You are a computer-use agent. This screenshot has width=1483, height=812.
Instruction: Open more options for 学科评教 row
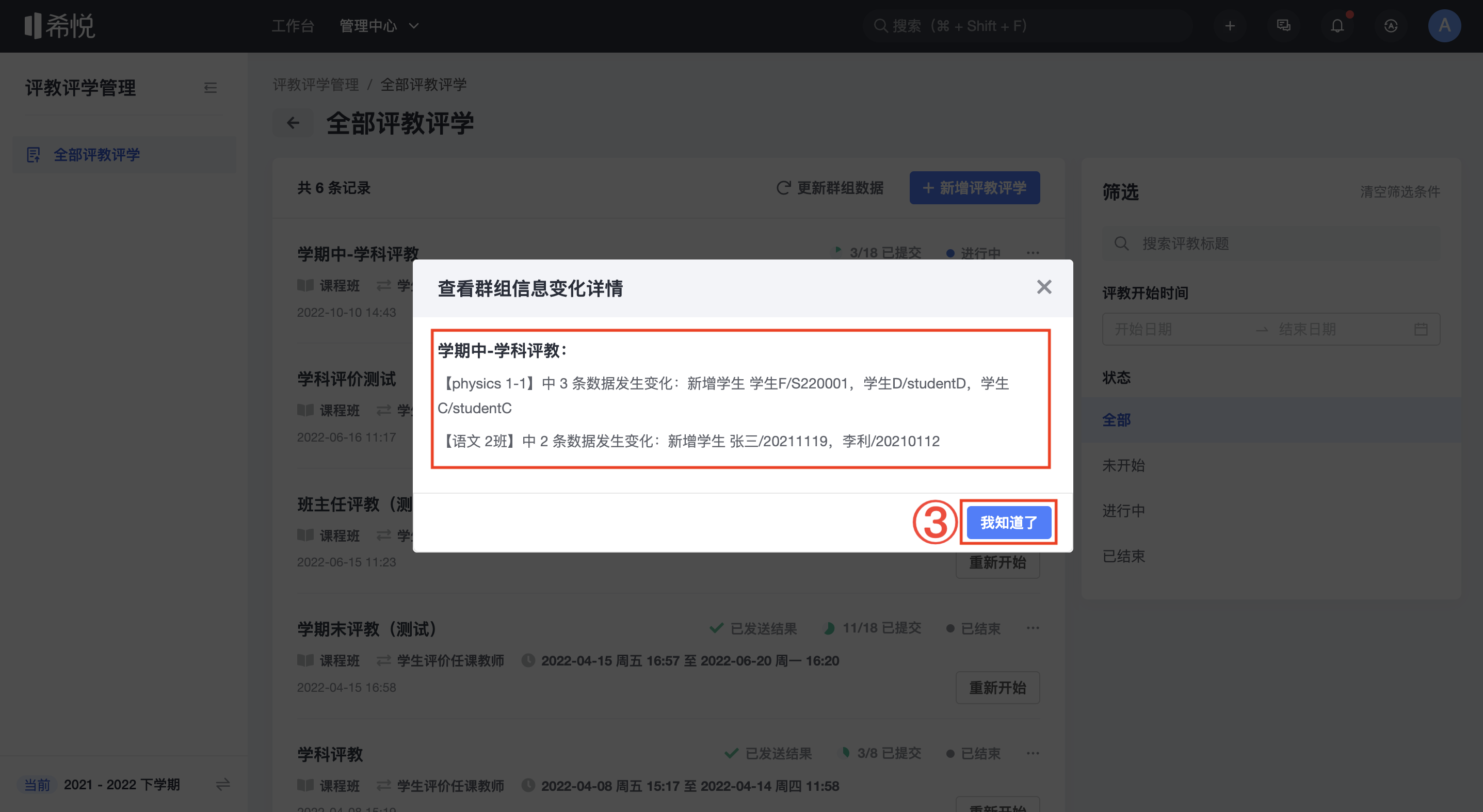(x=1033, y=753)
